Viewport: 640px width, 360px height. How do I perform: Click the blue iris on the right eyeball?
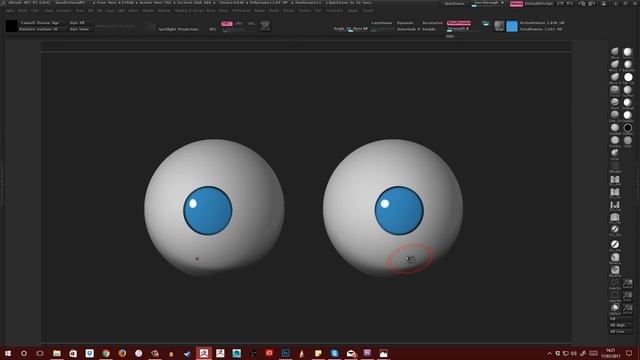tap(399, 211)
